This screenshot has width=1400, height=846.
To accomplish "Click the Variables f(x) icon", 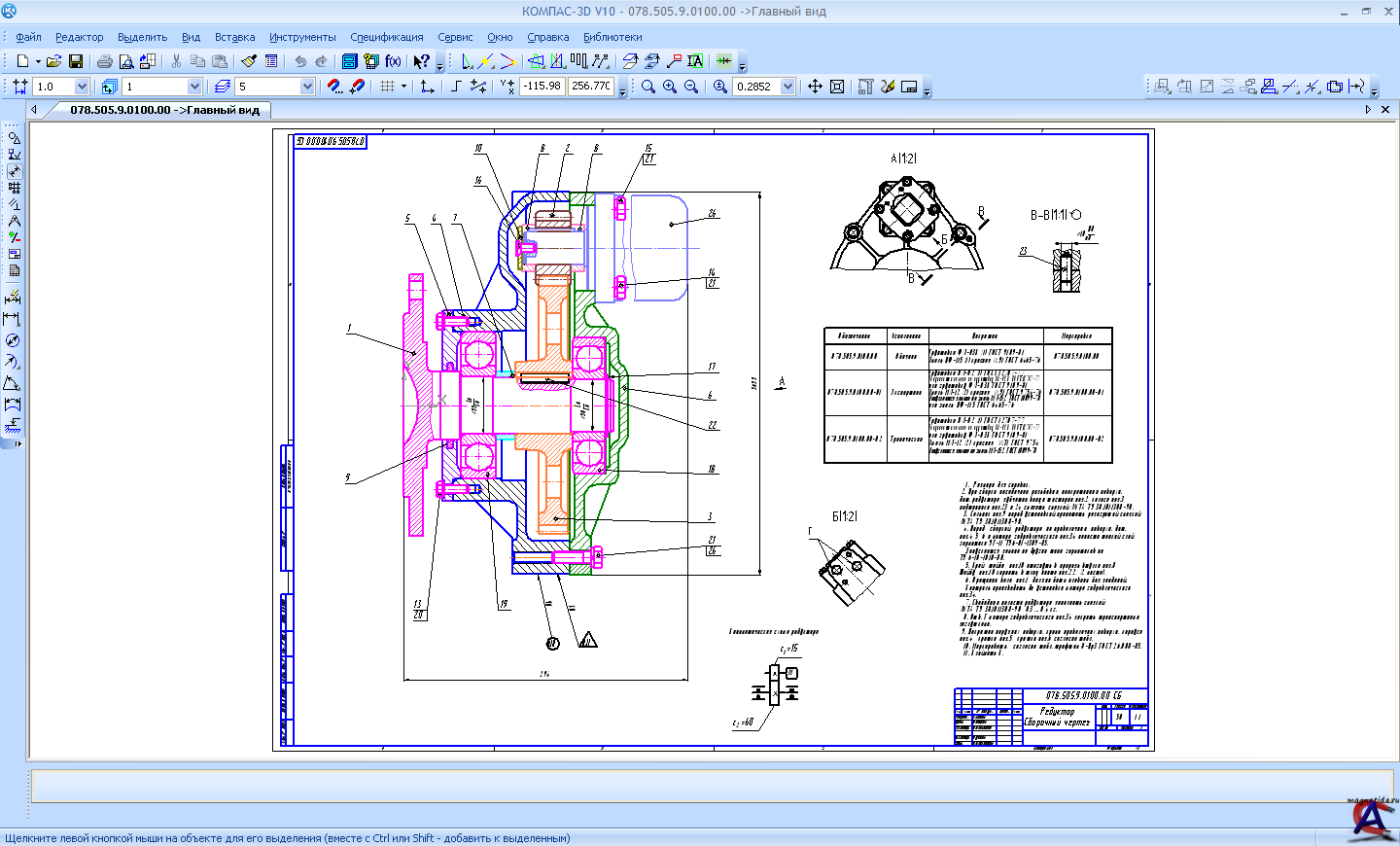I will [393, 61].
